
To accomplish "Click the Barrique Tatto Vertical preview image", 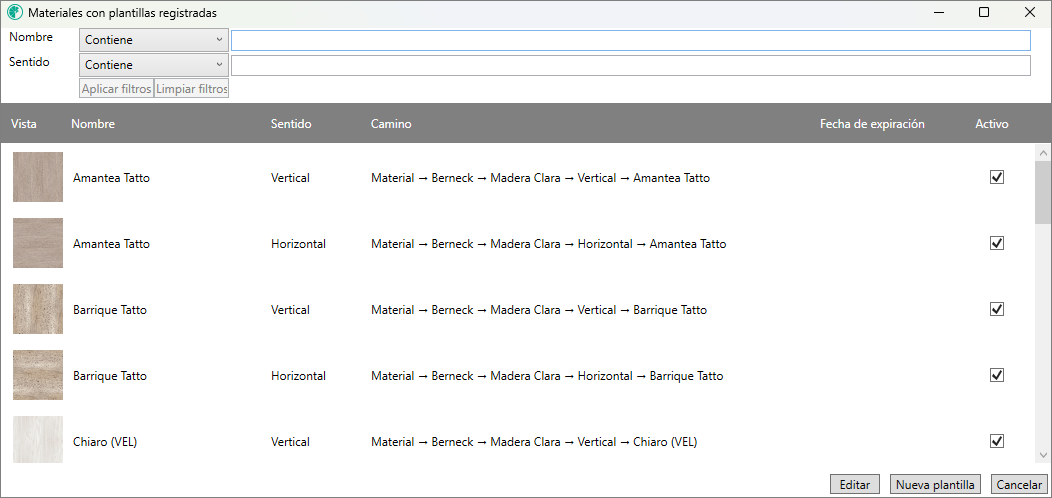I will click(38, 309).
